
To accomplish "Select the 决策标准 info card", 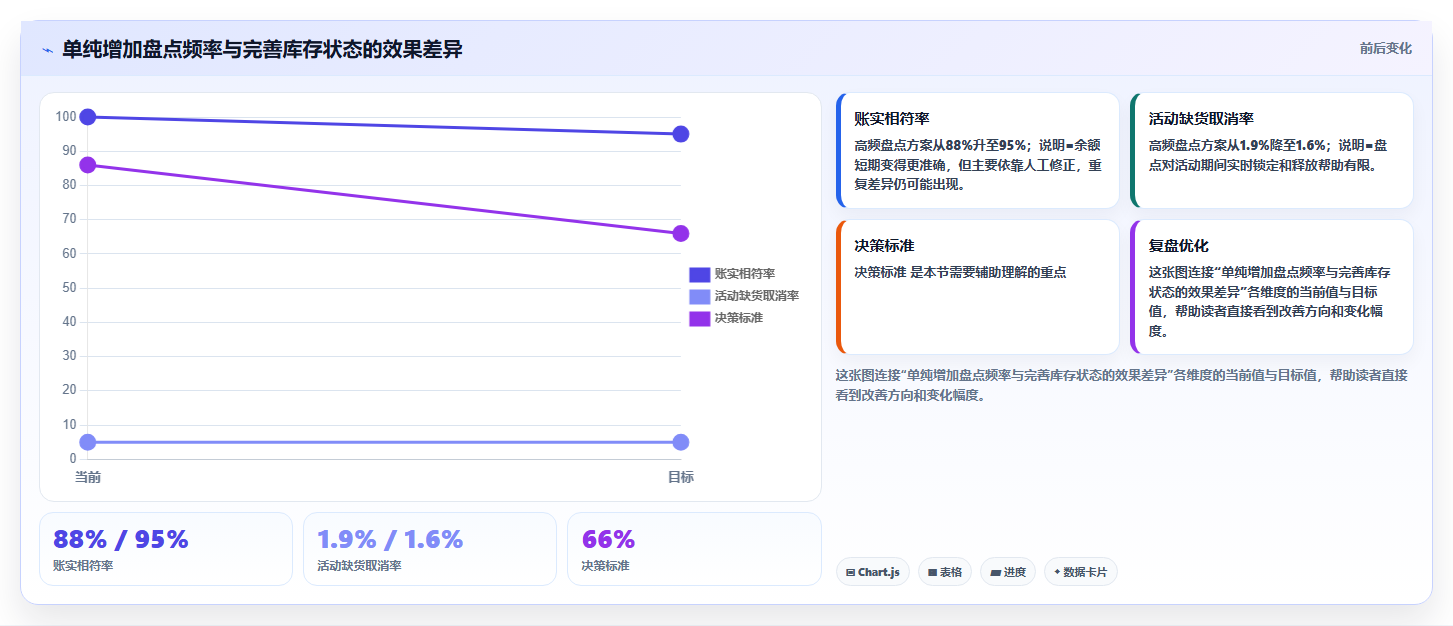I will 977,287.
